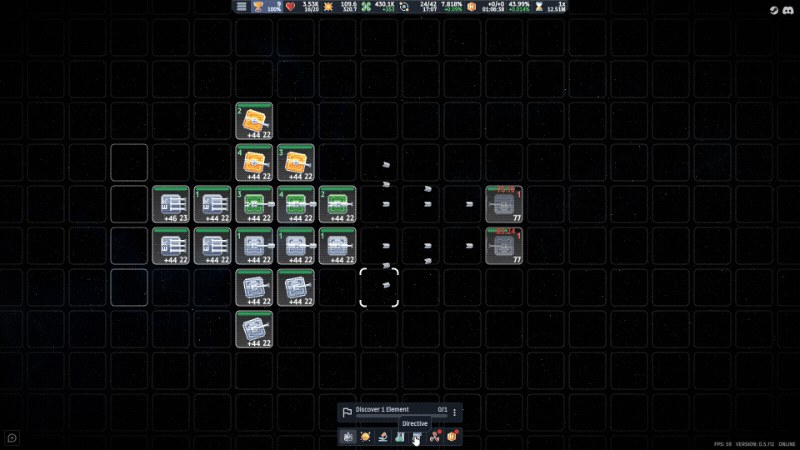
Task: Click the orange sun energy icon
Action: [x=328, y=7]
